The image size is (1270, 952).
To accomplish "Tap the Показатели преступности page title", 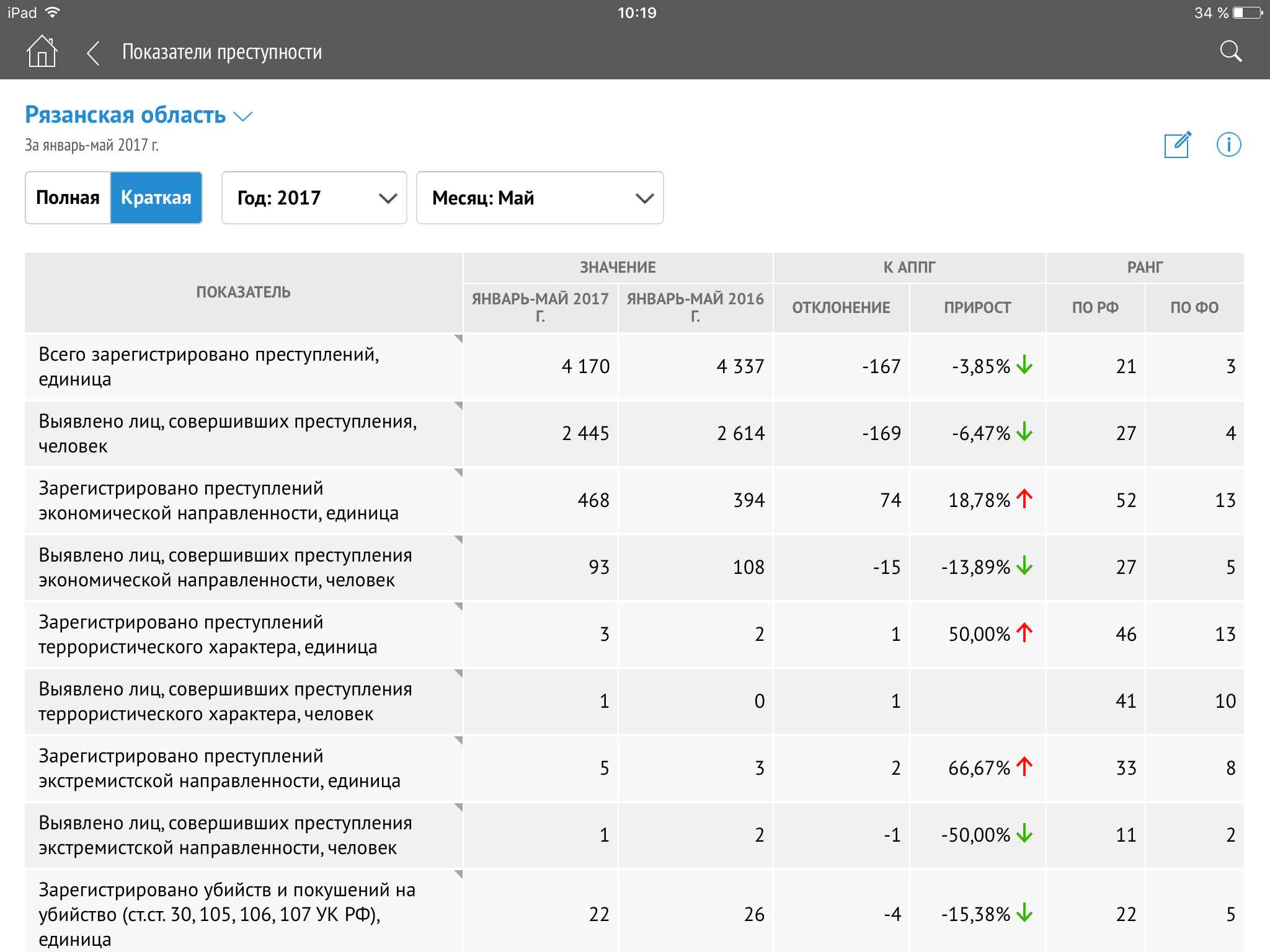I will (222, 52).
